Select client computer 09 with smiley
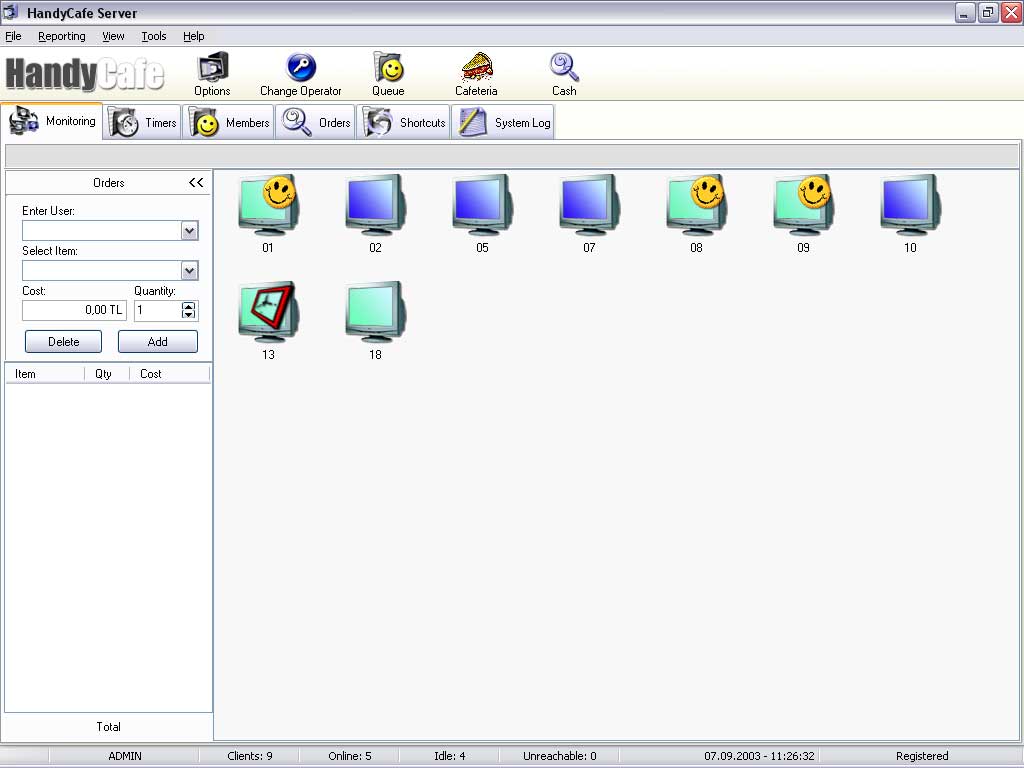The width and height of the screenshot is (1024, 768). click(803, 206)
